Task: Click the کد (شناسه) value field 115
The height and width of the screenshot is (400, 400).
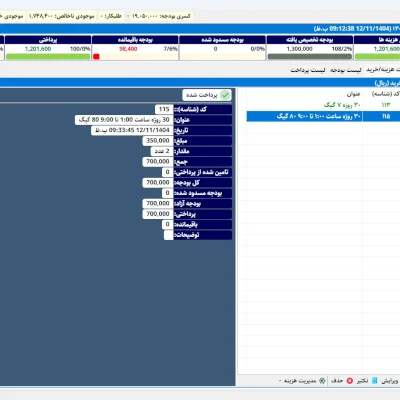Action: point(164,109)
